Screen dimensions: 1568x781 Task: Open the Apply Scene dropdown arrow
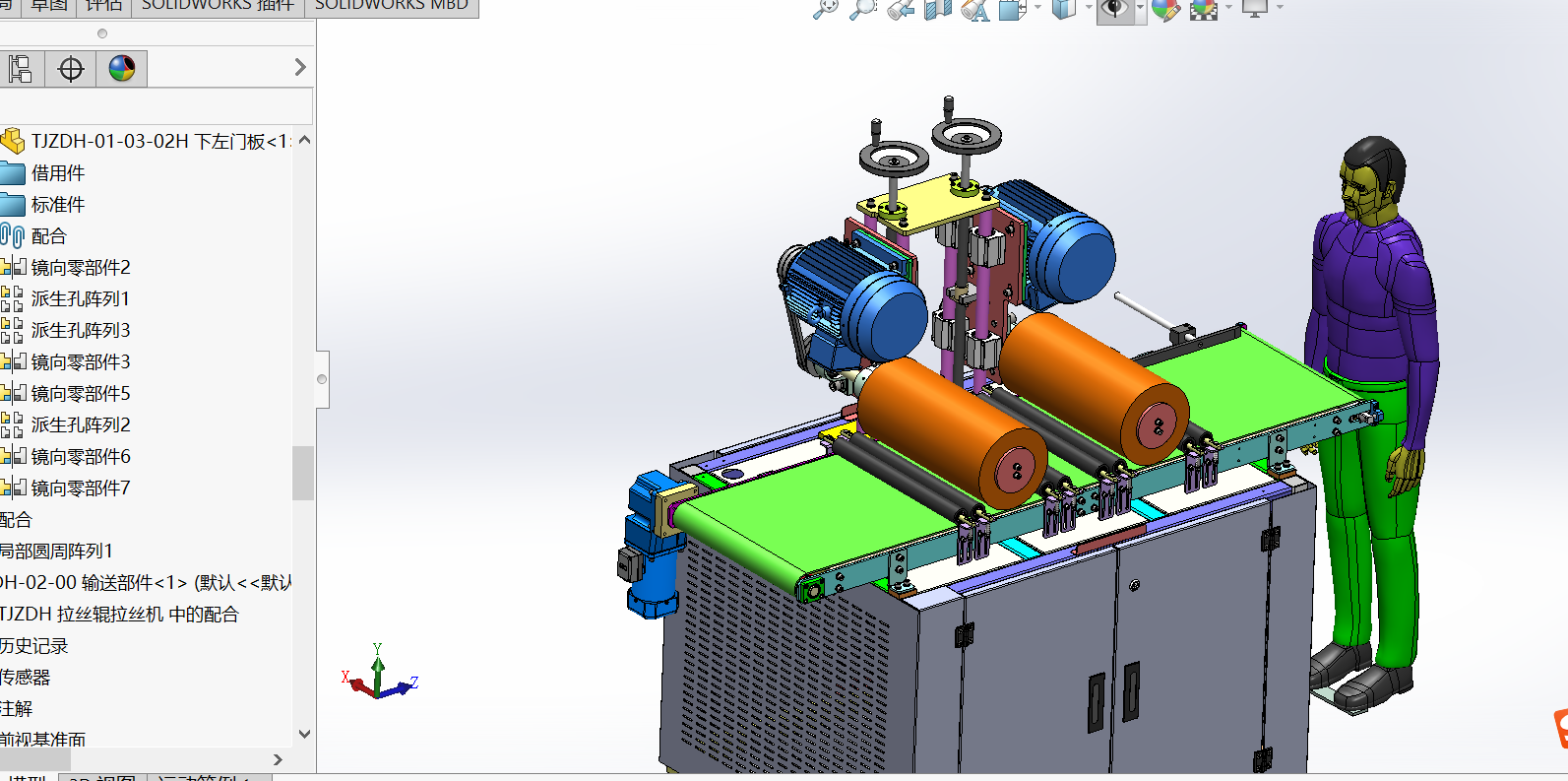click(1228, 8)
